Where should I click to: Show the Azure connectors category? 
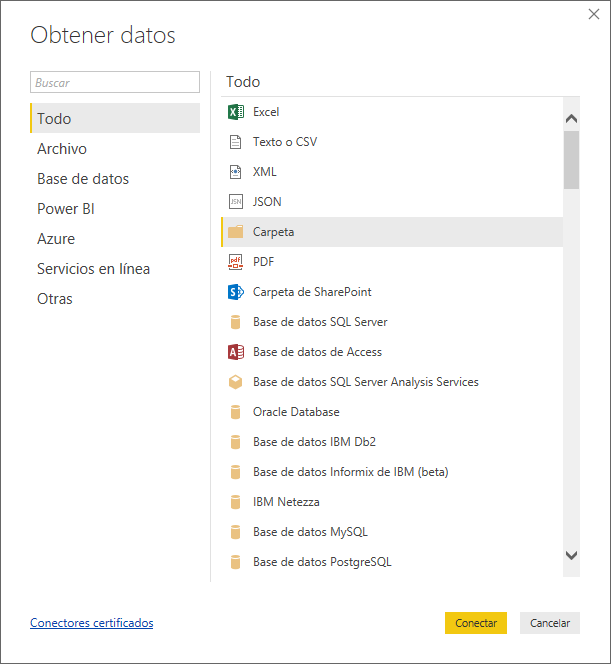[x=115, y=239]
